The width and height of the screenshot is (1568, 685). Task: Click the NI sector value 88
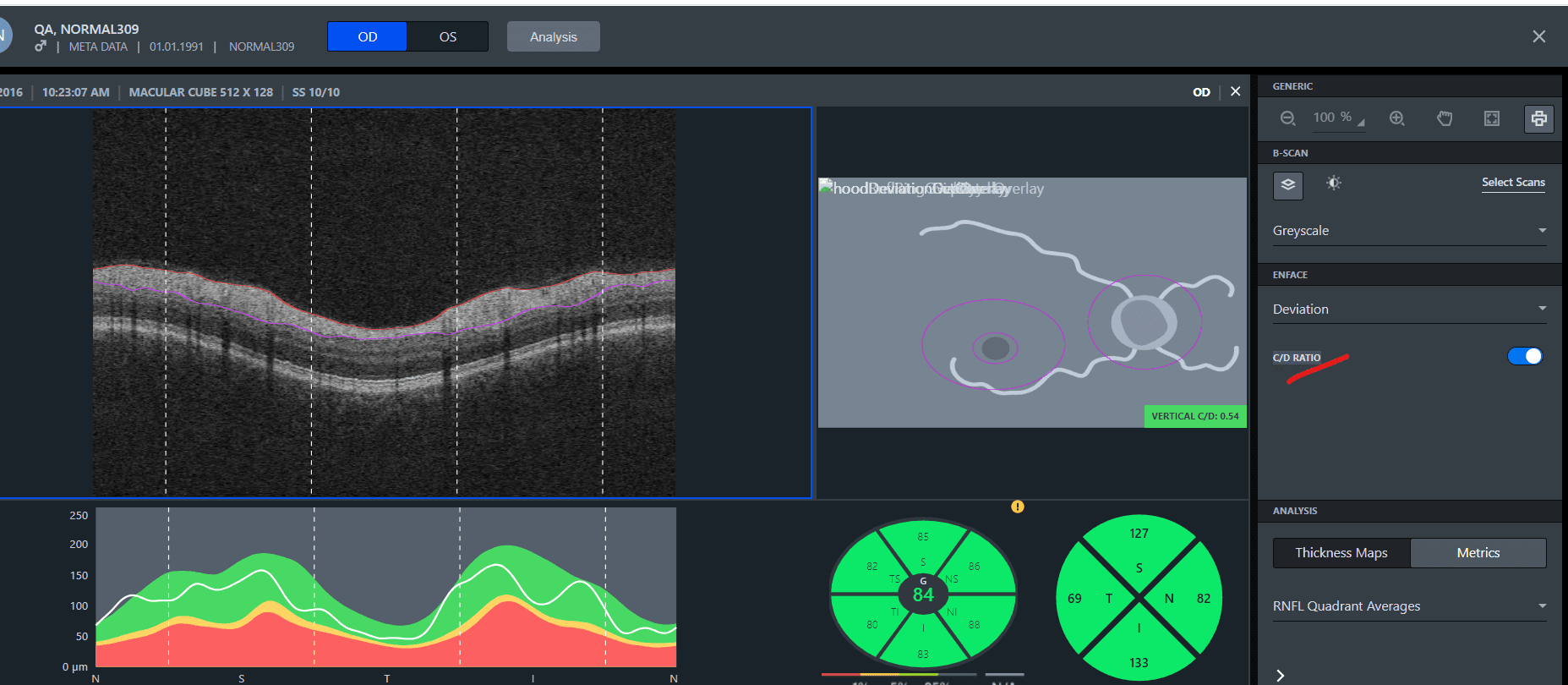pos(975,624)
